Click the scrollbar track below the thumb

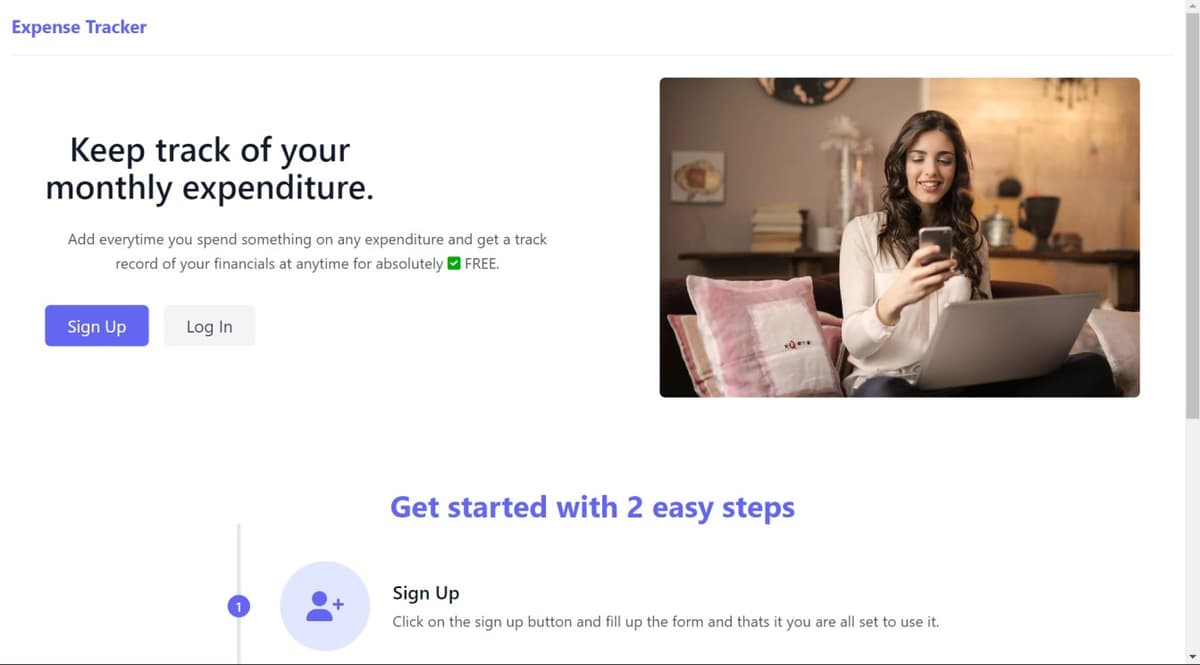tap(1192, 533)
